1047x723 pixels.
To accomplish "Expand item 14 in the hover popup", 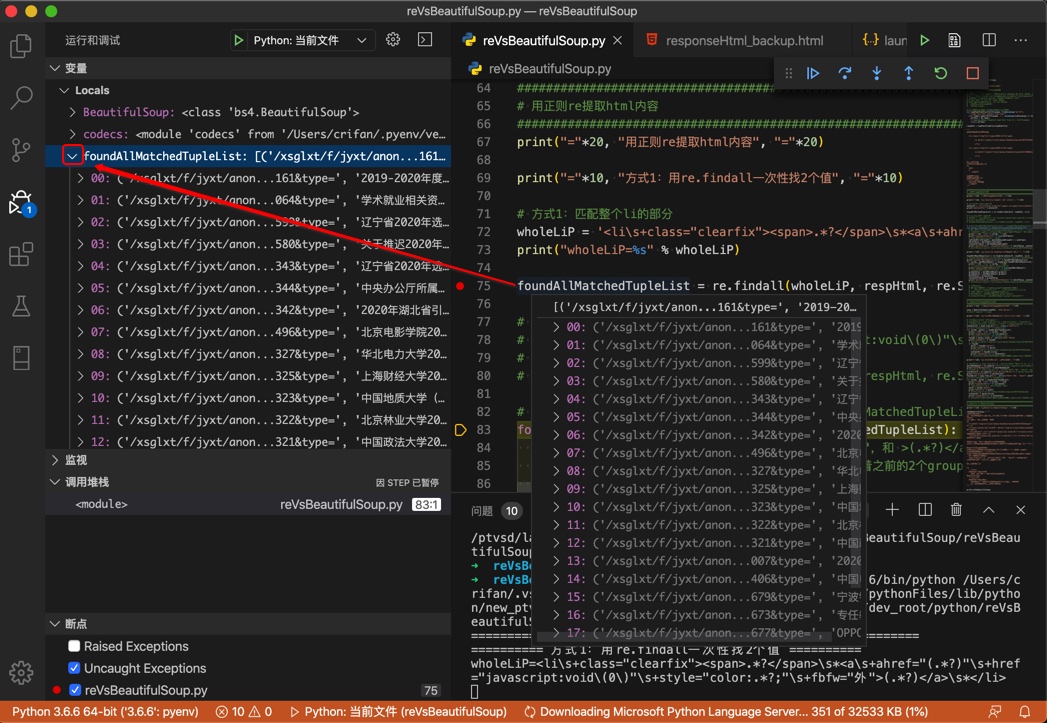I will coord(556,579).
